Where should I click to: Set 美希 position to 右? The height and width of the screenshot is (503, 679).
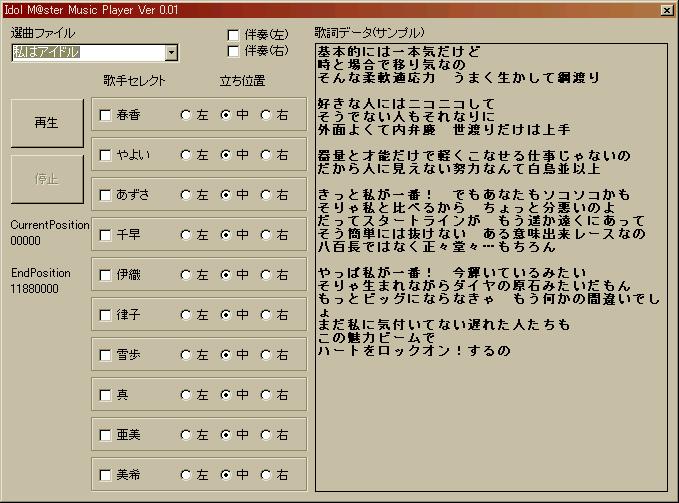point(266,475)
